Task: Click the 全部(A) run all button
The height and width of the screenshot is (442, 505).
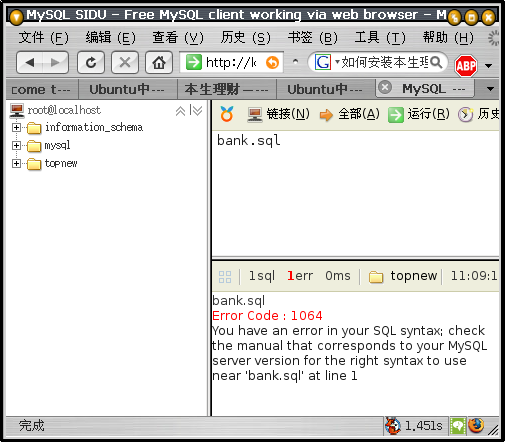Action: pyautogui.click(x=350, y=114)
